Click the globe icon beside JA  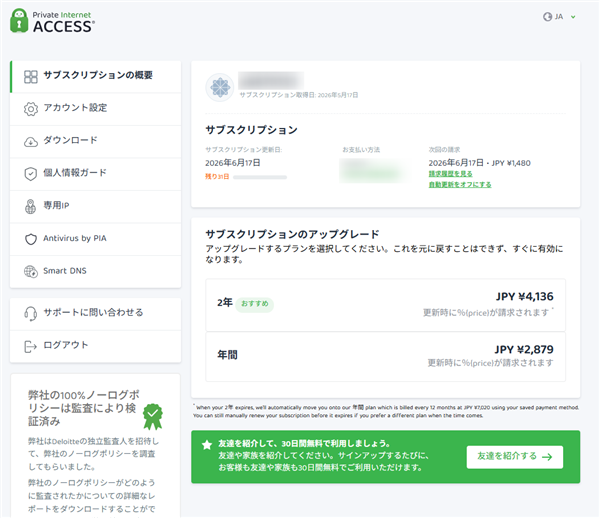click(x=547, y=17)
